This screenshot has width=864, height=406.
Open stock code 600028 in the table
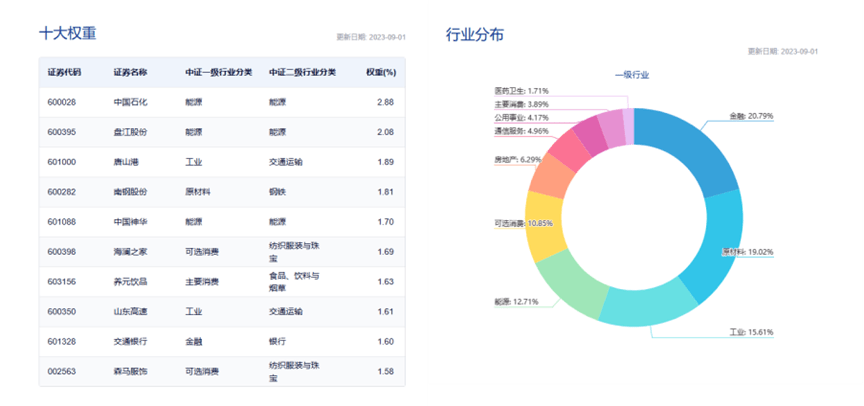[x=62, y=103]
